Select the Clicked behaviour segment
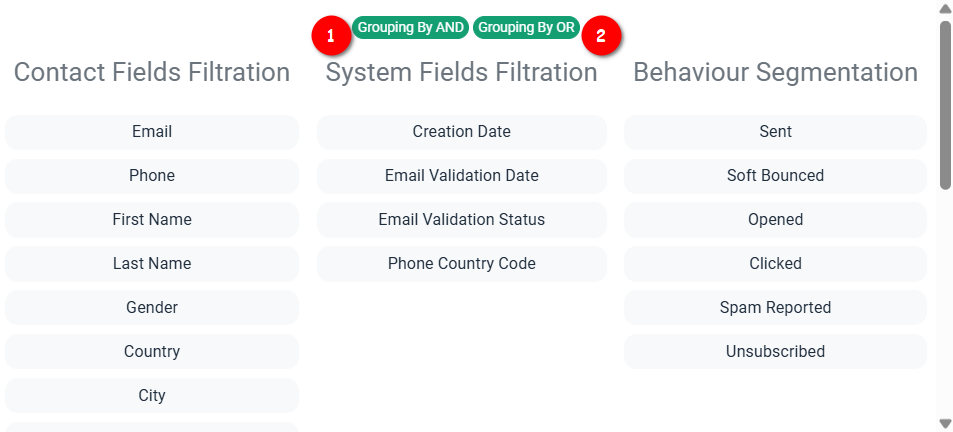The height and width of the screenshot is (432, 953). coord(776,264)
